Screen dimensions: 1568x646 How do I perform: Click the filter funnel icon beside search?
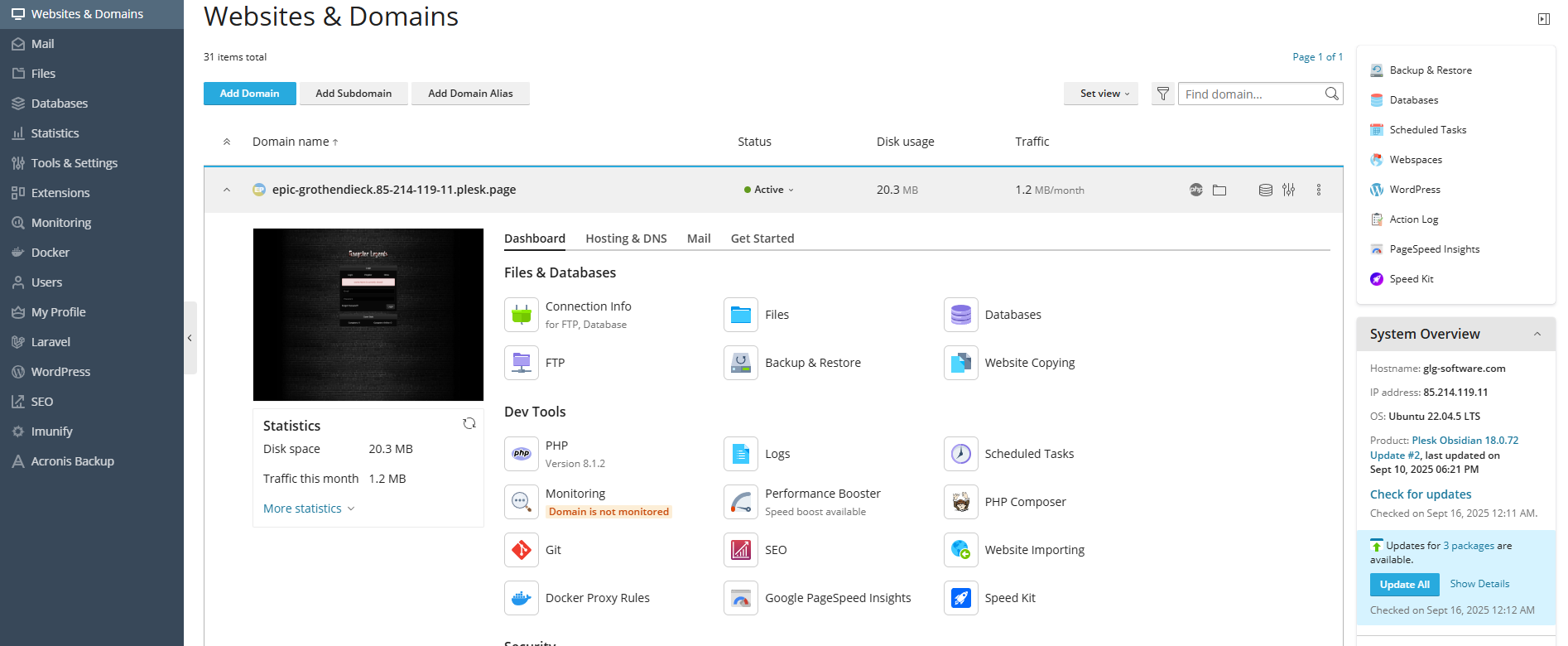coord(1162,94)
